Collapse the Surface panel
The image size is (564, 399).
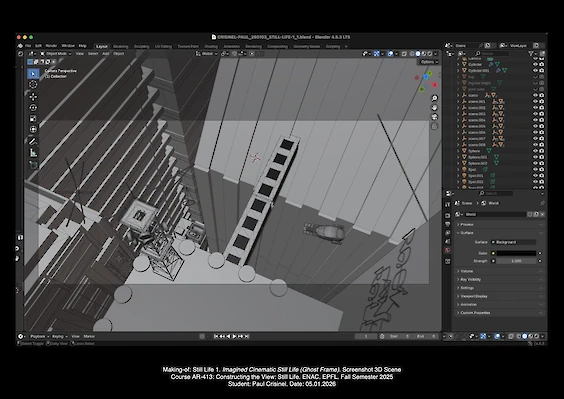pyautogui.click(x=500, y=233)
